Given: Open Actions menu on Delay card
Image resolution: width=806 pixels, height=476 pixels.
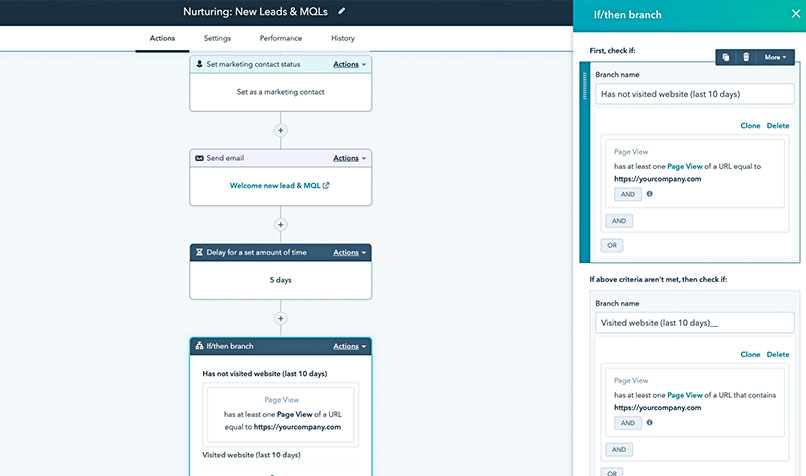Looking at the screenshot, I should pyautogui.click(x=350, y=252).
